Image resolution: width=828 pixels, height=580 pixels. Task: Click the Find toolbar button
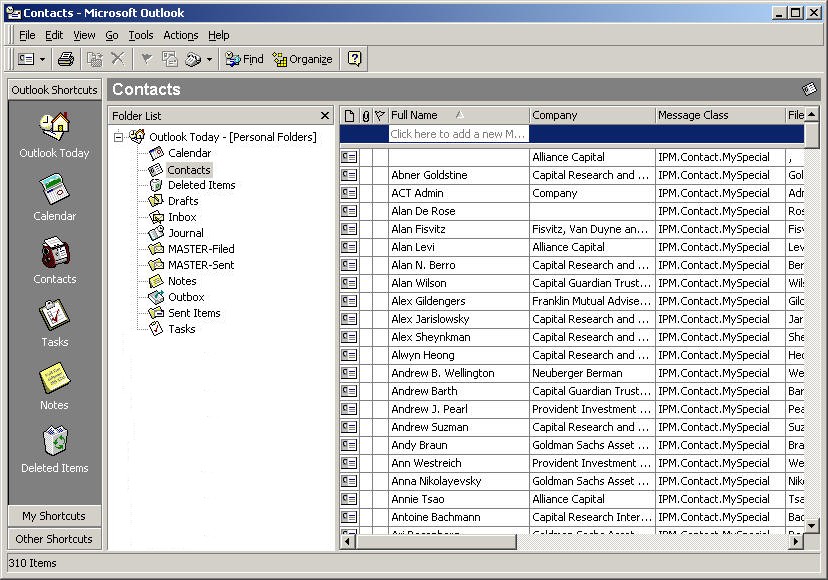(x=244, y=59)
